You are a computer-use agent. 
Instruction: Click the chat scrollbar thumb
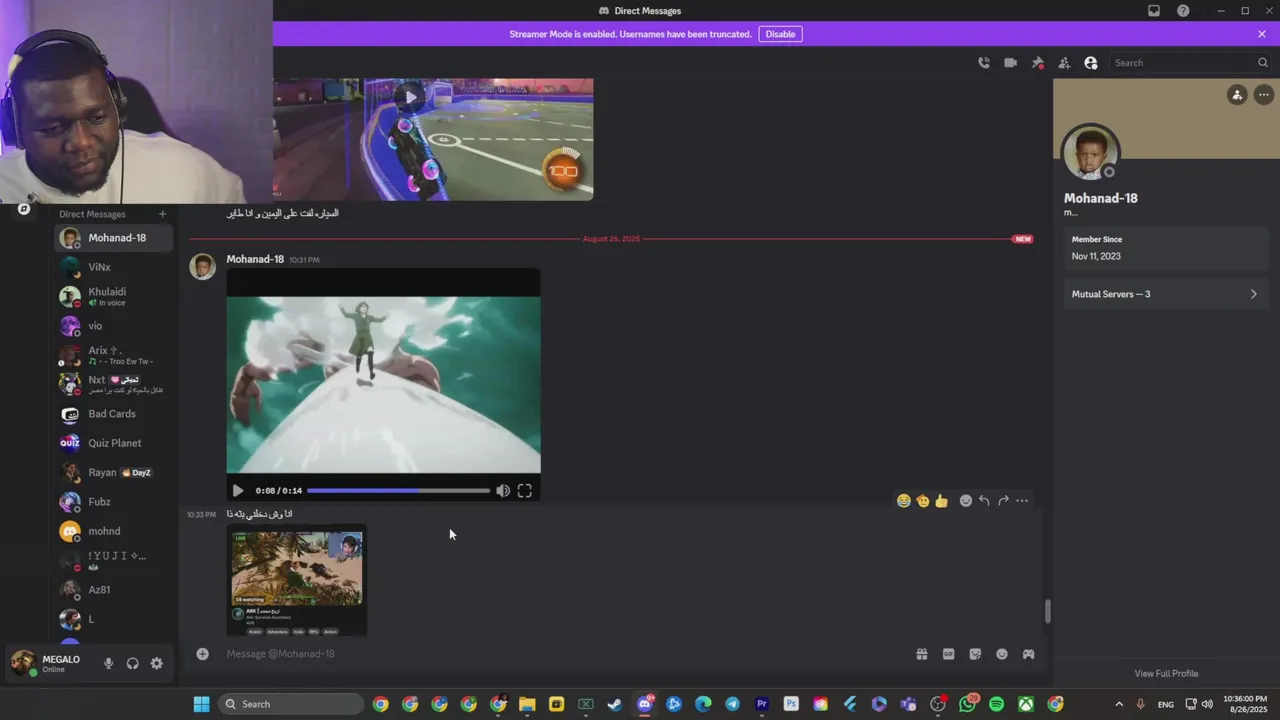tap(1047, 611)
